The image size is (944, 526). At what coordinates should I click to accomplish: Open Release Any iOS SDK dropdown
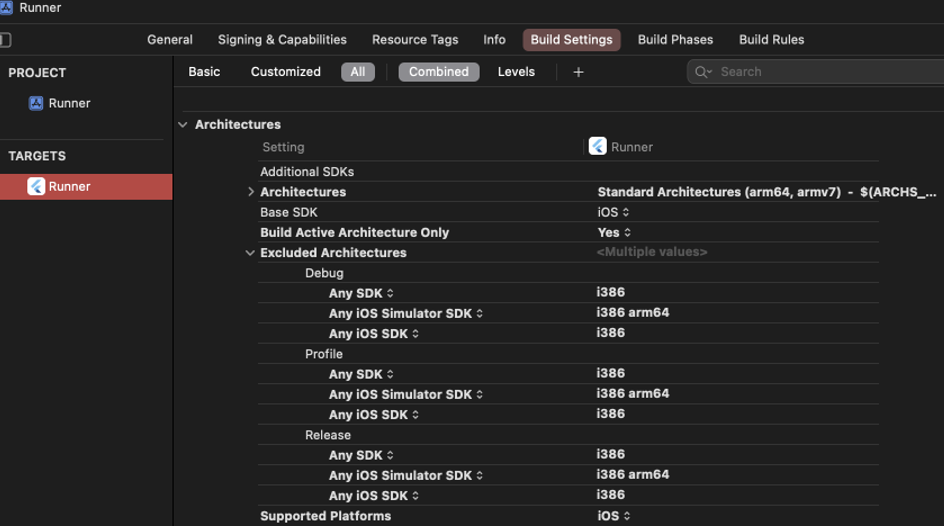coord(373,496)
